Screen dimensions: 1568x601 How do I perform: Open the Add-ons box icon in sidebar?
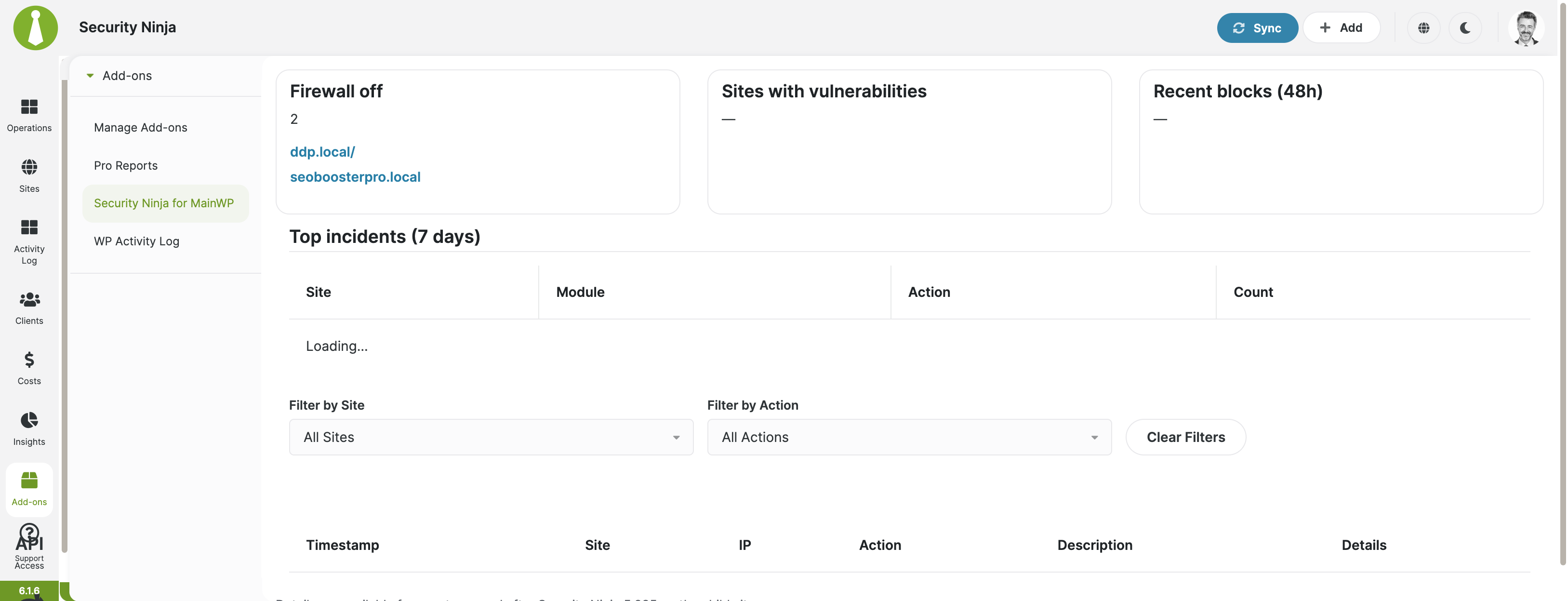coord(29,481)
